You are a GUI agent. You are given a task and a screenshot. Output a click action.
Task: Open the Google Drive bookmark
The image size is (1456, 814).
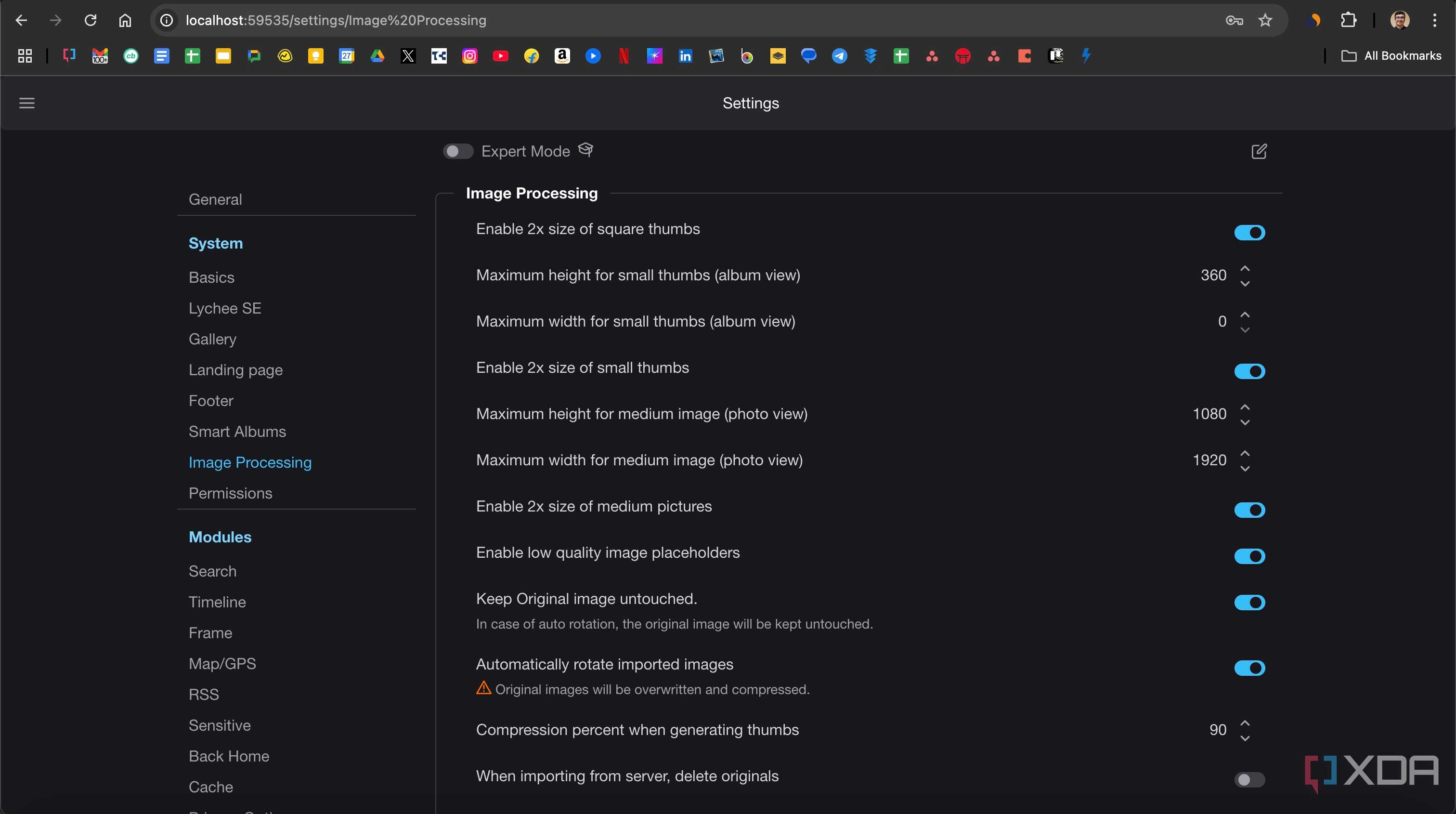(x=377, y=55)
